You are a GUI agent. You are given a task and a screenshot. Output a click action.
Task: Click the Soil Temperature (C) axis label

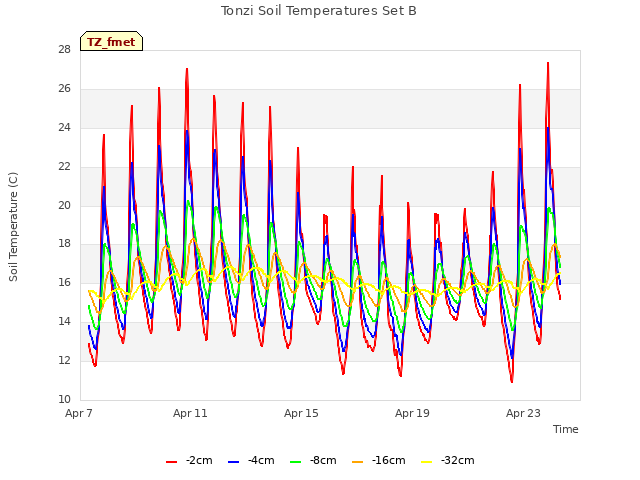pyautogui.click(x=13, y=227)
